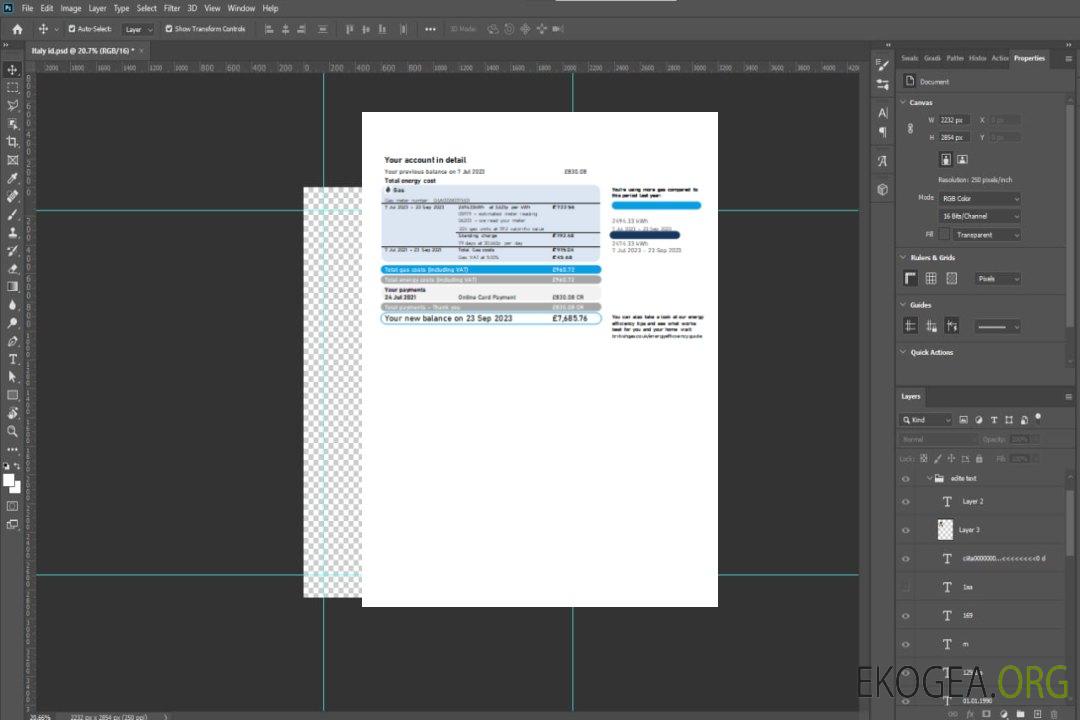The width and height of the screenshot is (1080, 720).
Task: Click the foreground color swatch
Action: click(x=9, y=480)
